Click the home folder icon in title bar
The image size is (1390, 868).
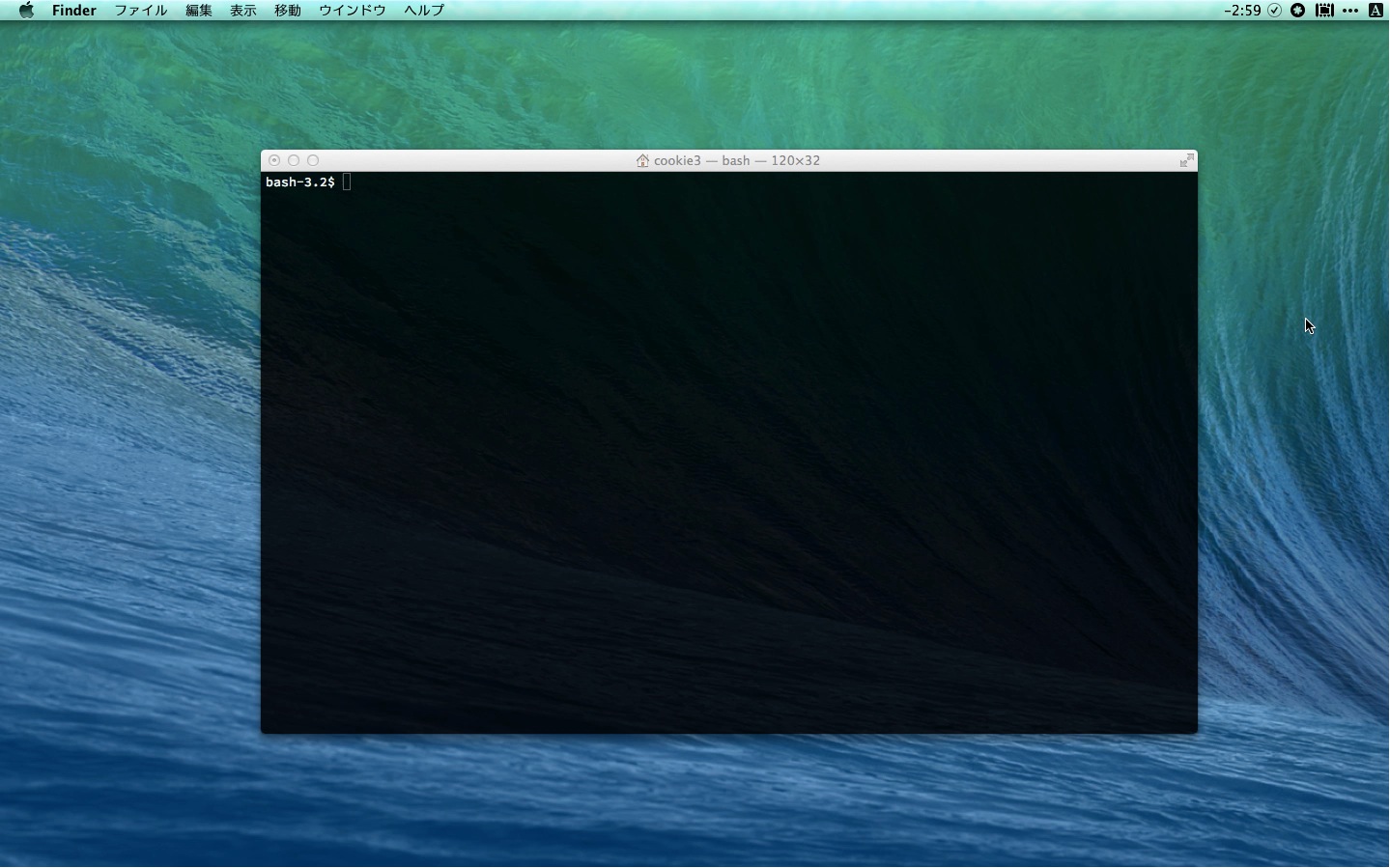coord(642,160)
